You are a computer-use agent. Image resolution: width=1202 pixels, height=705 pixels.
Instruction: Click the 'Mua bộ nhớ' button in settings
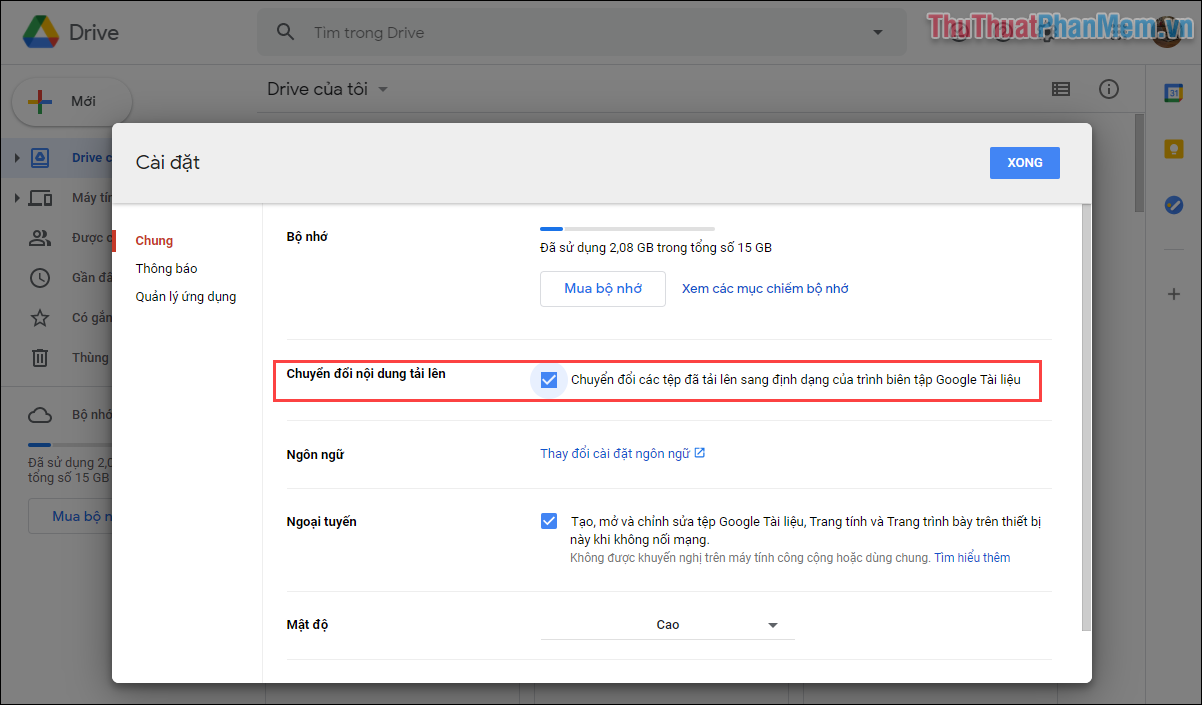(x=603, y=288)
